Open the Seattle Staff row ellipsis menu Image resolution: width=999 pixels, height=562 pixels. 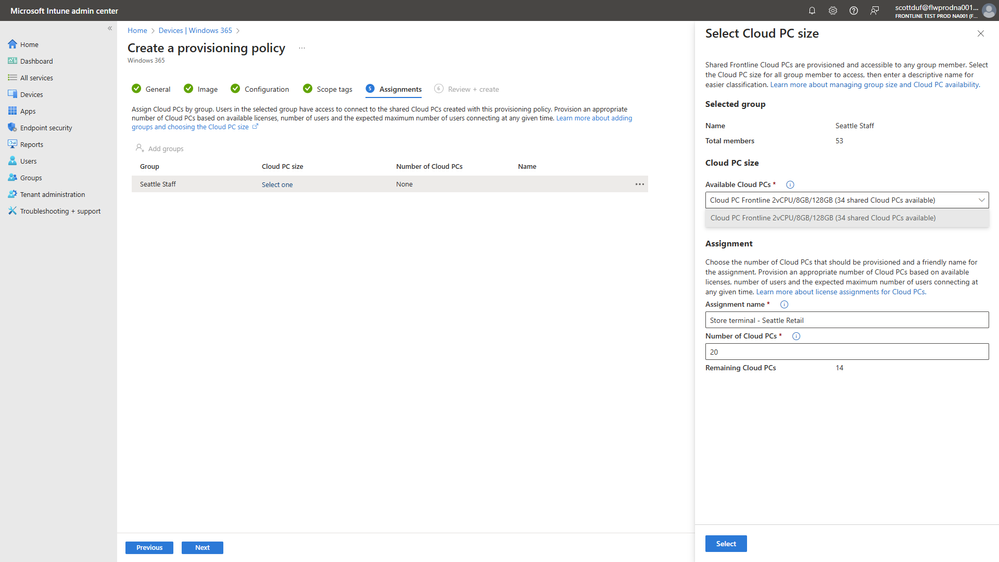pyautogui.click(x=638, y=184)
